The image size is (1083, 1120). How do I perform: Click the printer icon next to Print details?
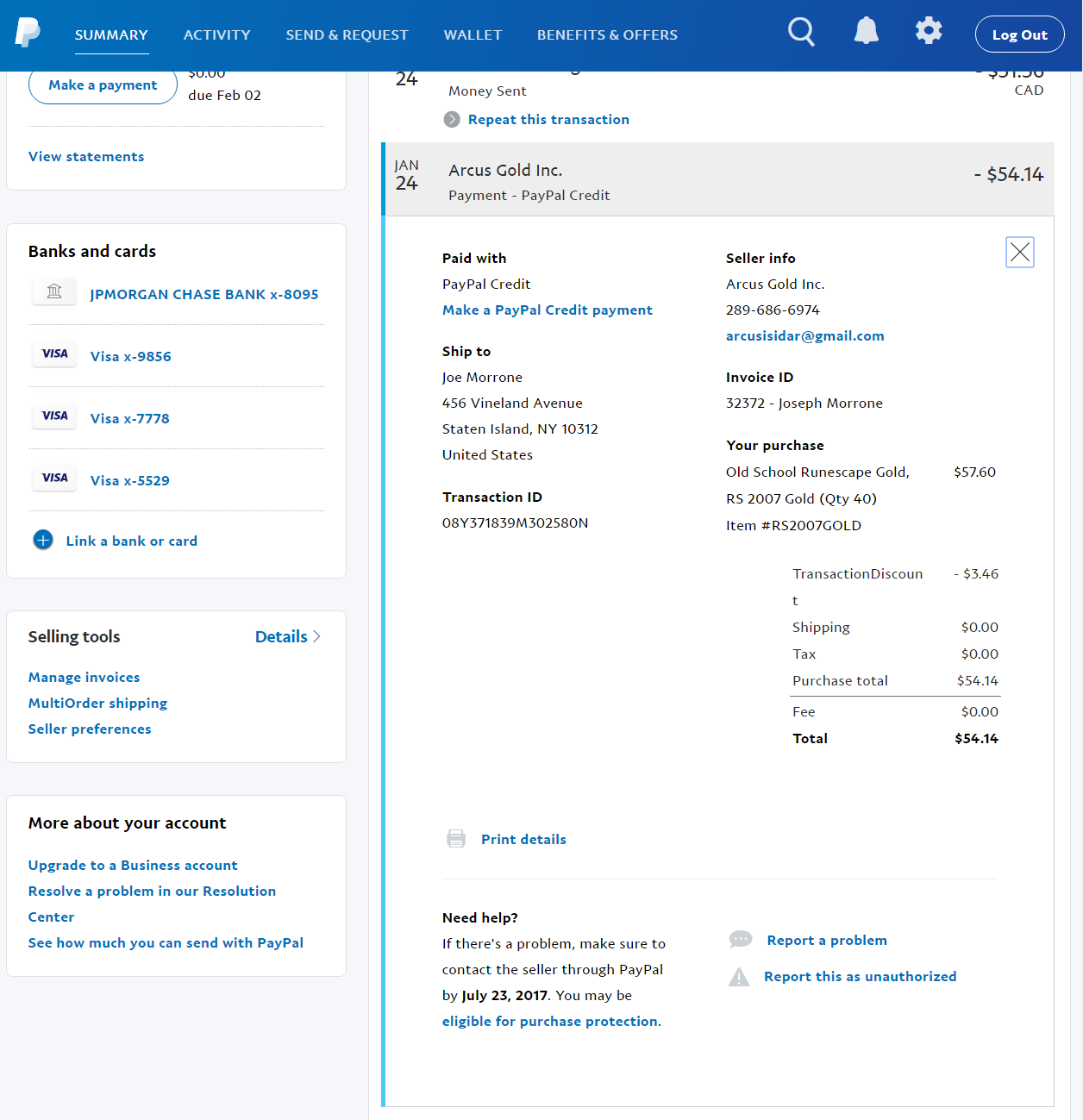[456, 838]
